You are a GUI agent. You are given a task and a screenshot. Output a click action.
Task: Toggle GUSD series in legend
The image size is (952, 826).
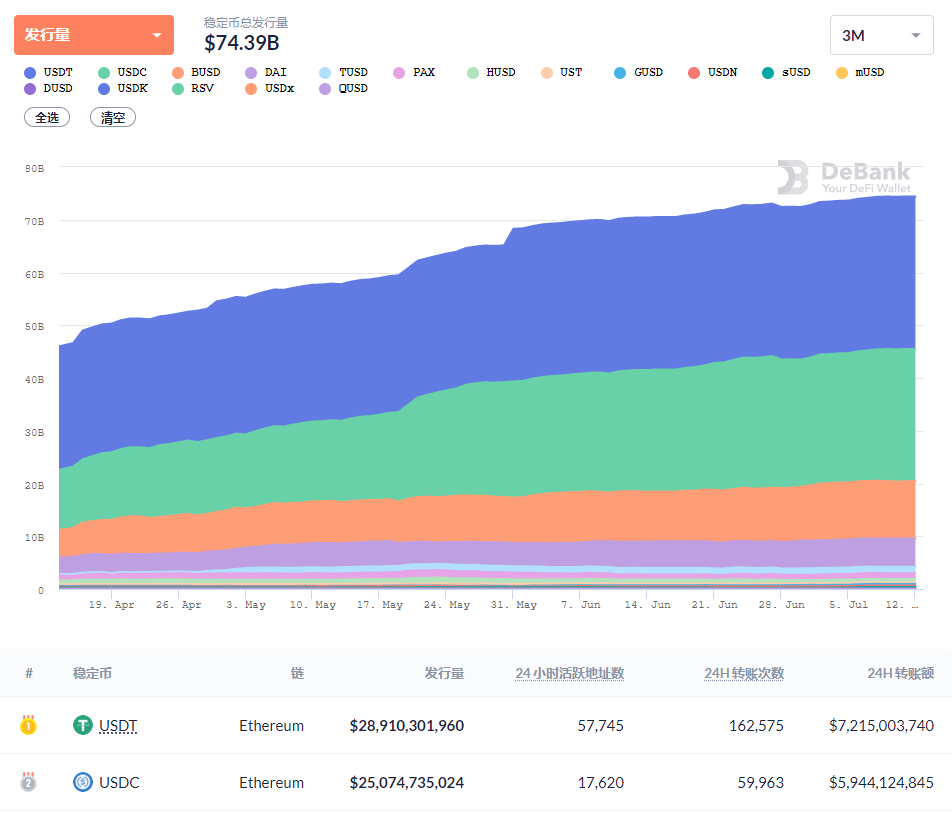(639, 72)
